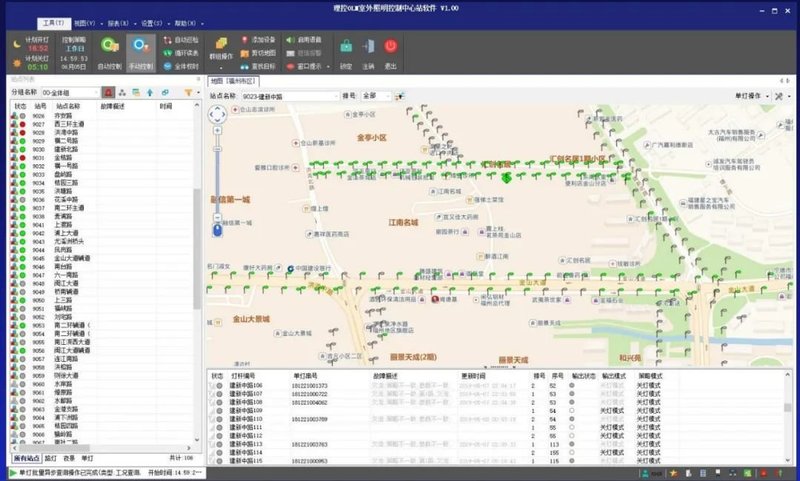Image resolution: width=800 pixels, height=481 pixels.
Task: Tick the checkbox for lamp 建新中路107
Action: pos(213,394)
